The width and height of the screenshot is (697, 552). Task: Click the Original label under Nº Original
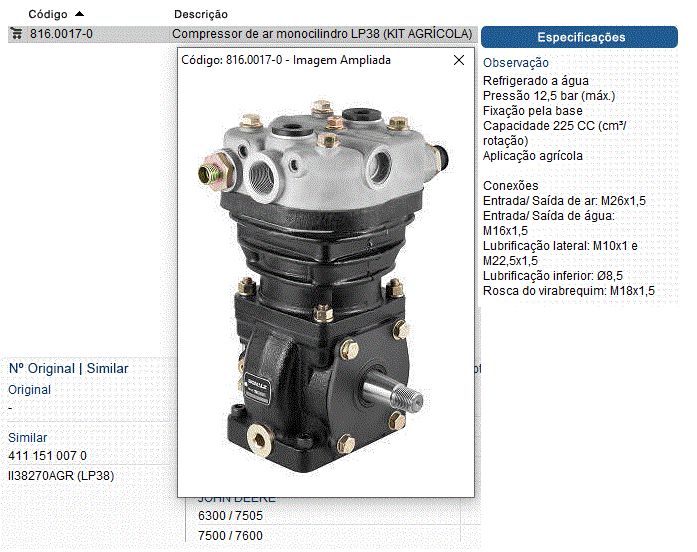tap(30, 390)
